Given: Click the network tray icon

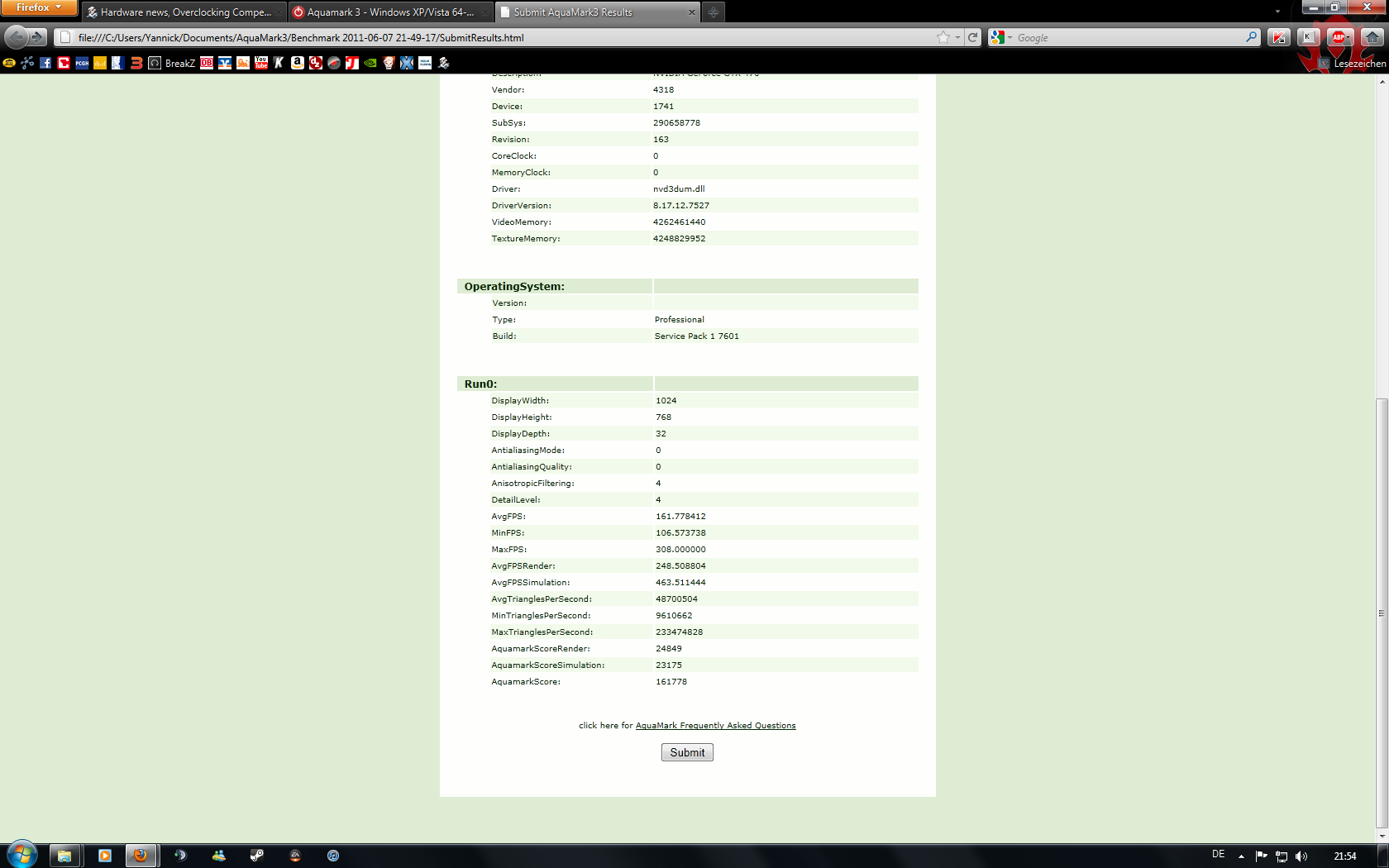Looking at the screenshot, I should [x=1282, y=856].
